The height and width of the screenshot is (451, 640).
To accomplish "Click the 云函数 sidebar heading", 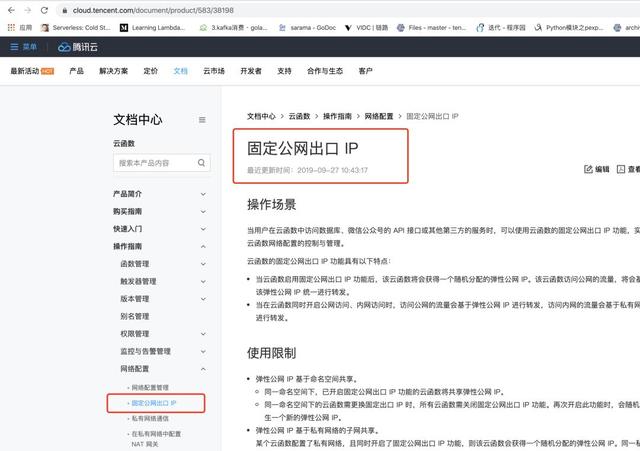I will (124, 143).
